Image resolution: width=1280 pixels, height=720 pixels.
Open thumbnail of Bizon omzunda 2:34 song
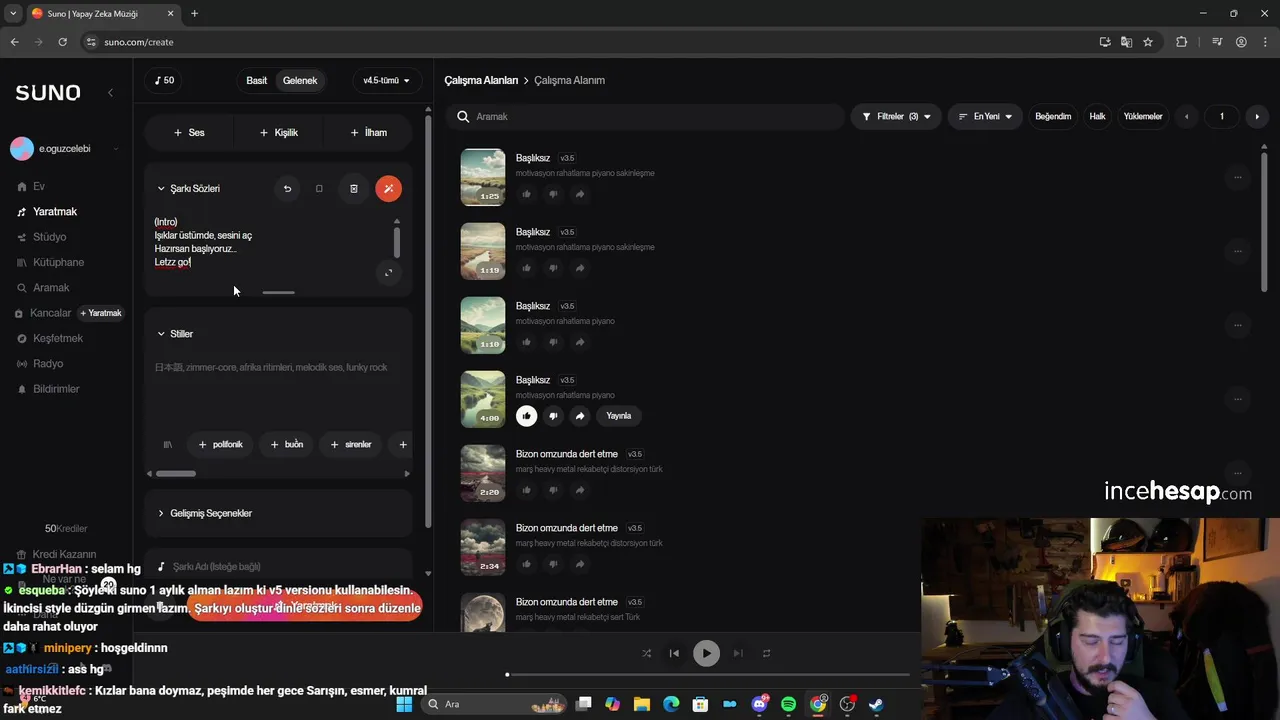point(483,547)
